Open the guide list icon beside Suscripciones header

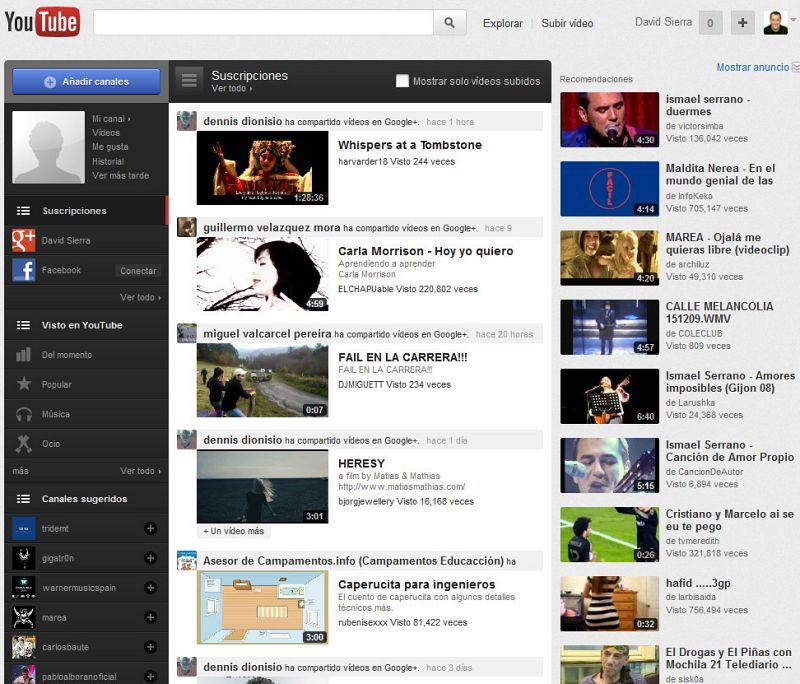(190, 80)
